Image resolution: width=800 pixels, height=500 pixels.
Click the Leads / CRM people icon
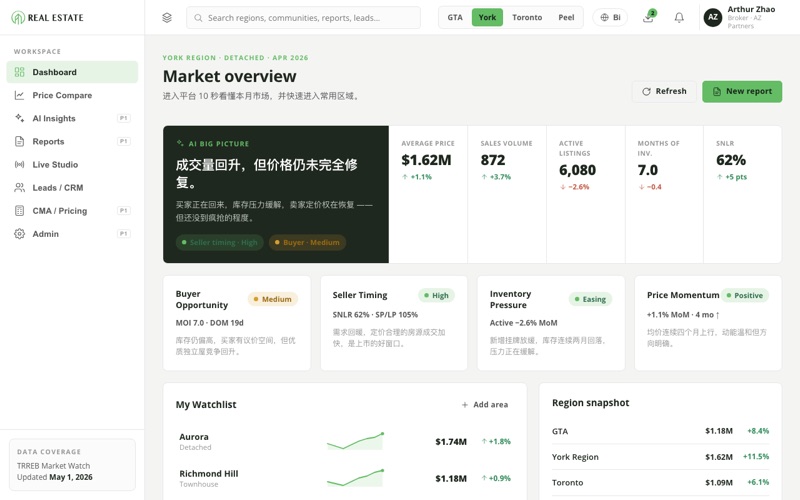coord(19,187)
